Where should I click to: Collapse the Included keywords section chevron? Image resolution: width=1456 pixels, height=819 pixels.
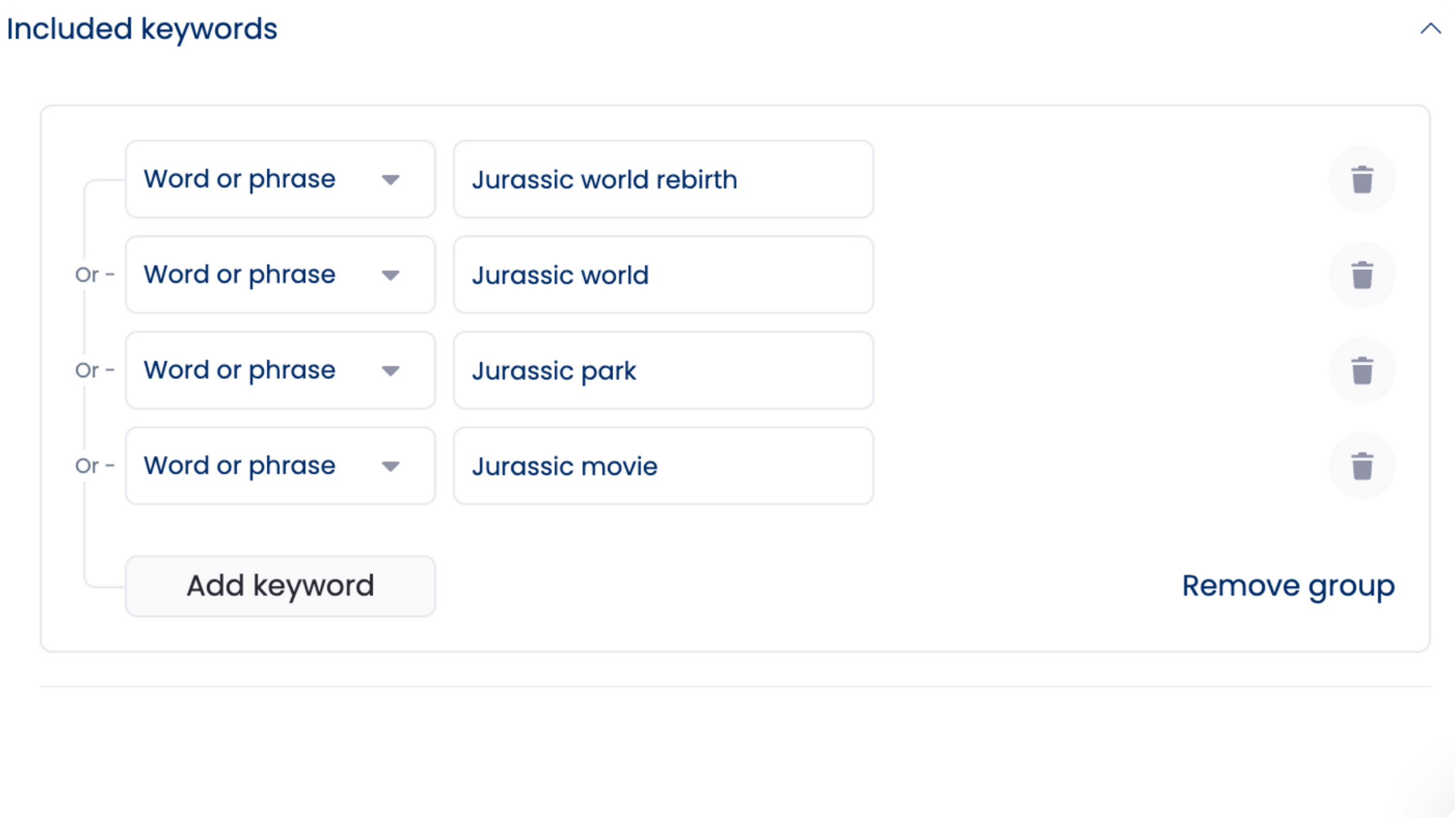pos(1430,29)
